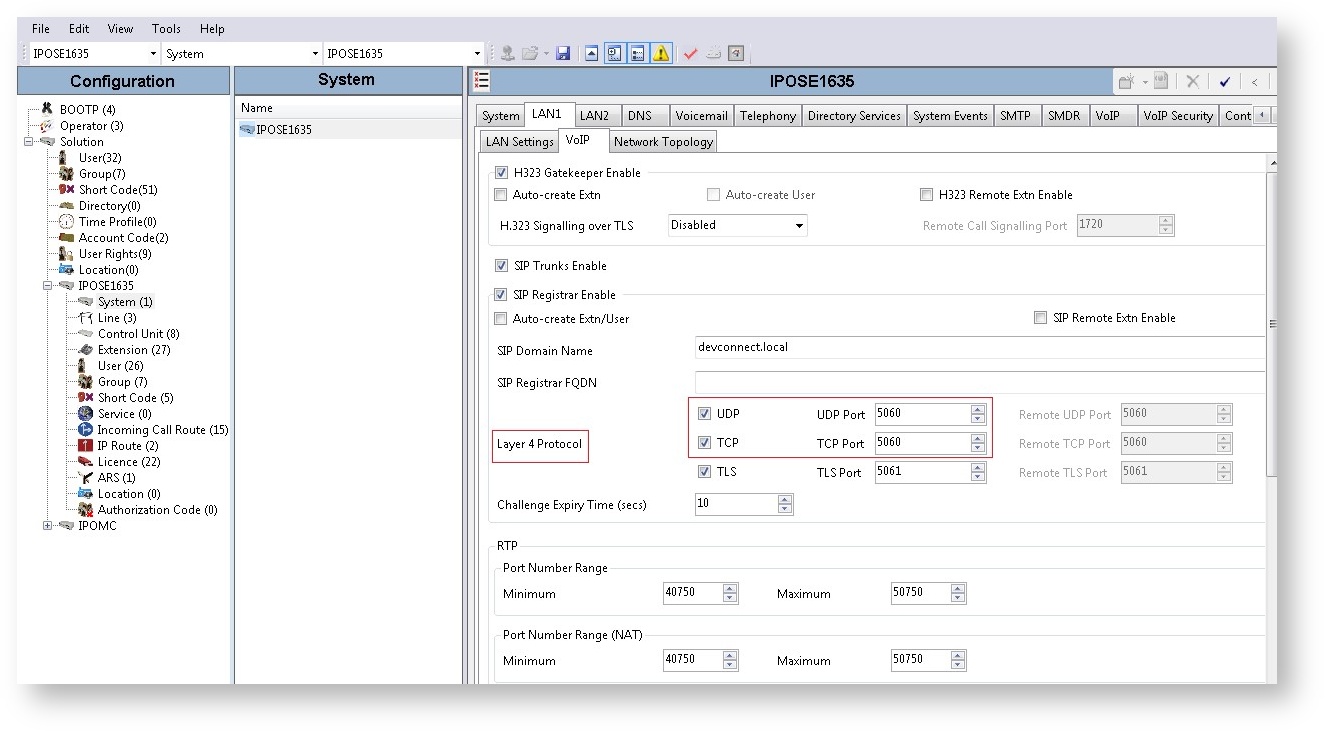Open a configuration with the folder toolbar icon

click(529, 53)
